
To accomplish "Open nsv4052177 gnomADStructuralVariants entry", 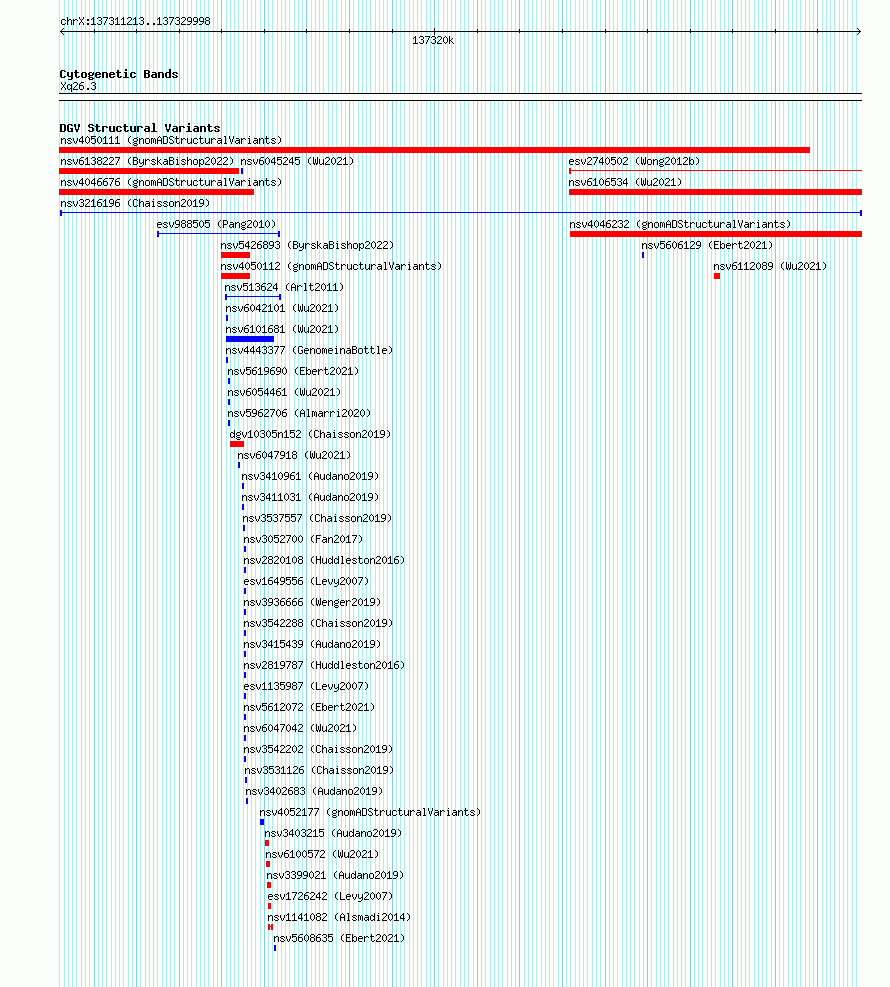I will pyautogui.click(x=370, y=812).
